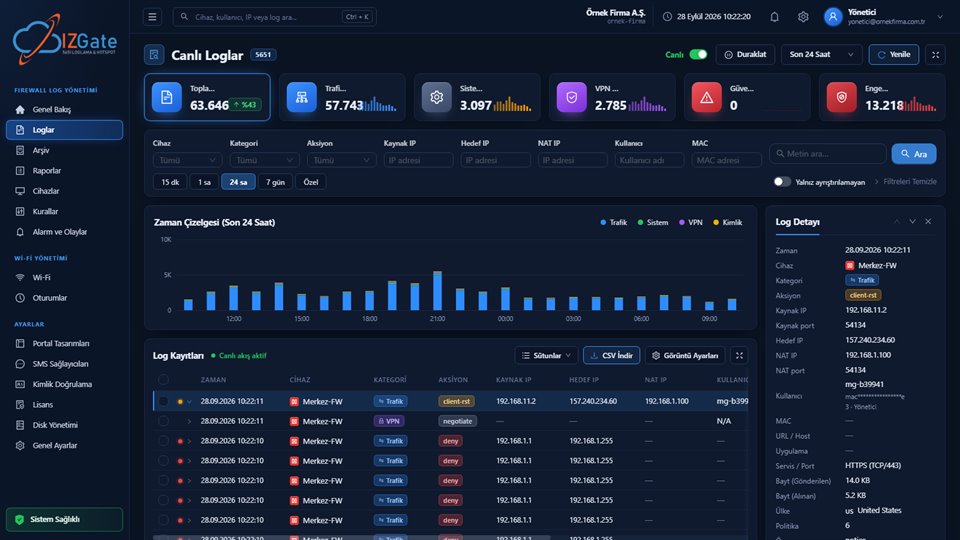Click the Arşiv sidebar icon
This screenshot has height=540, width=960.
(x=20, y=151)
